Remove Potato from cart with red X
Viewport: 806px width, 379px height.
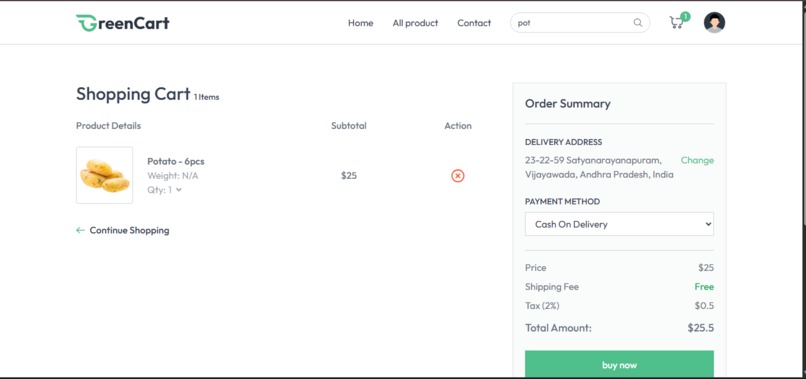(457, 176)
